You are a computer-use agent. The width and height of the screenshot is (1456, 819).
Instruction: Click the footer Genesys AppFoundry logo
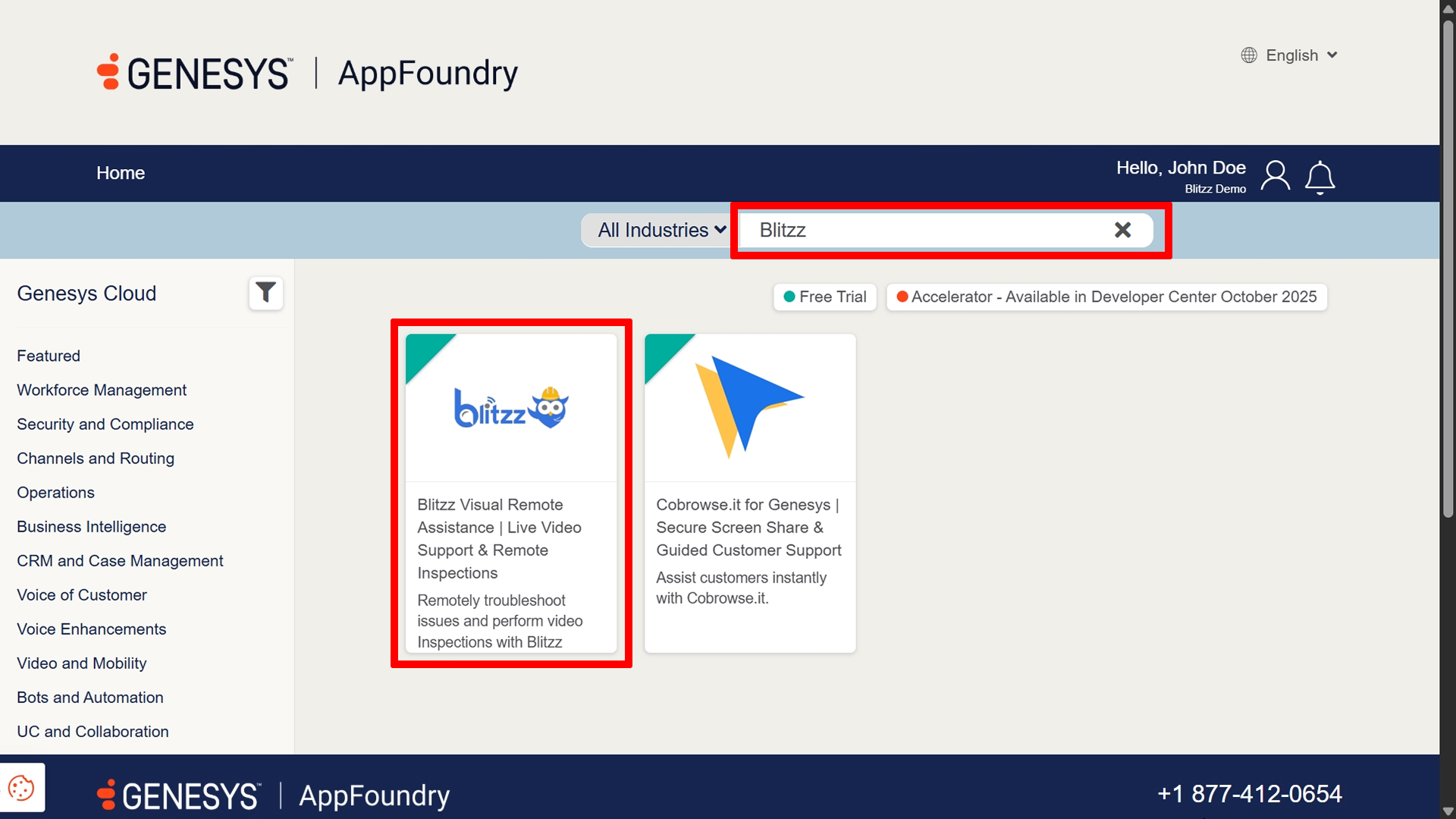tap(273, 795)
